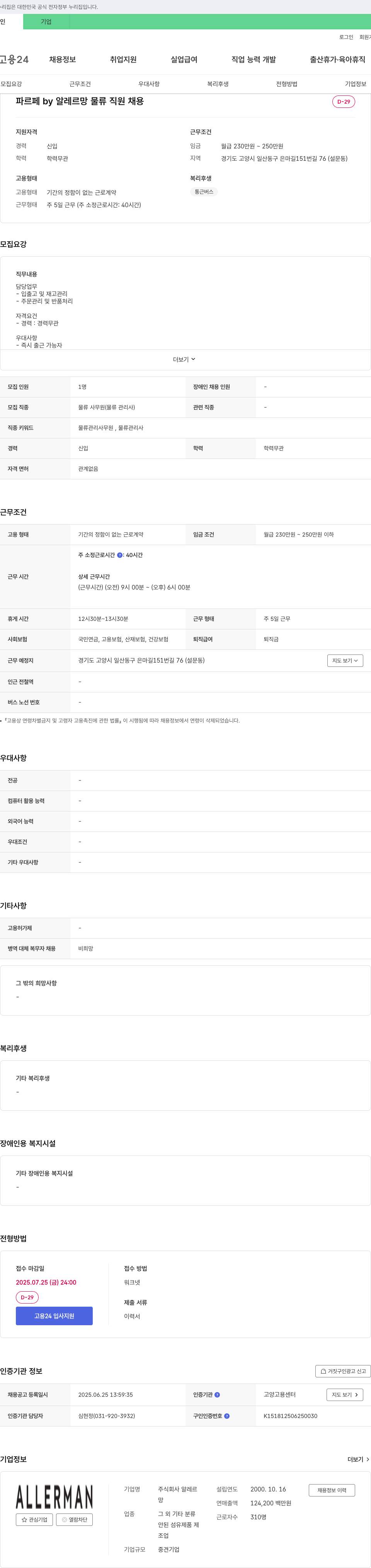Click the 통근버스 benefit tag
The image size is (371, 1568).
coord(204,192)
